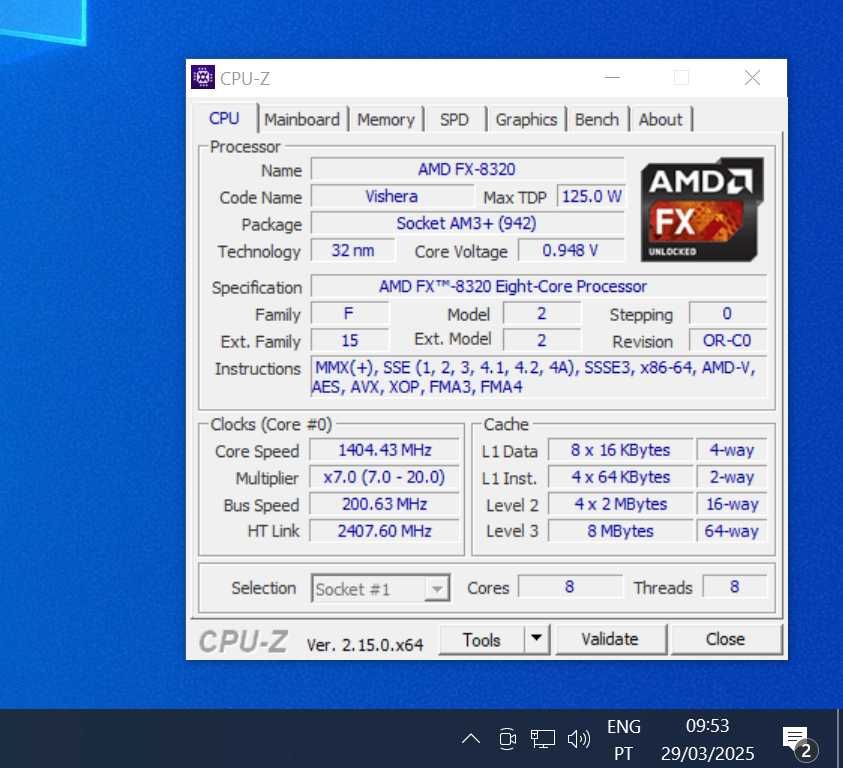
Task: Click the Core Voltage value 0.948 V
Action: coord(571,250)
